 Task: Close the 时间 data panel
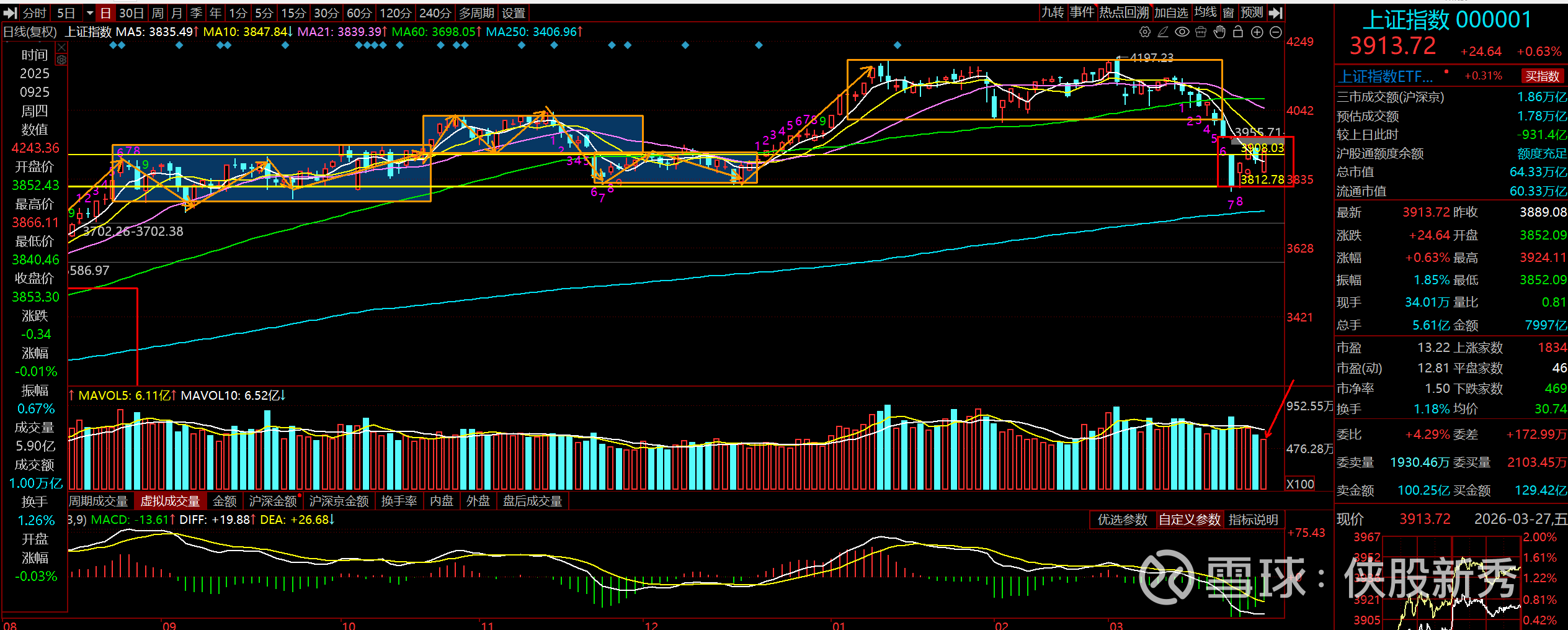(61, 48)
